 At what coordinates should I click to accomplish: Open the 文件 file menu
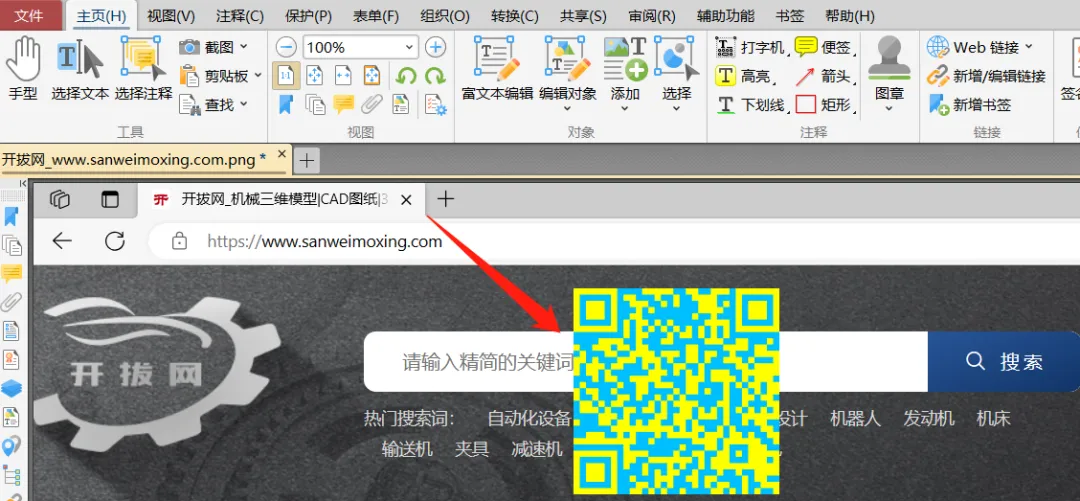point(29,16)
